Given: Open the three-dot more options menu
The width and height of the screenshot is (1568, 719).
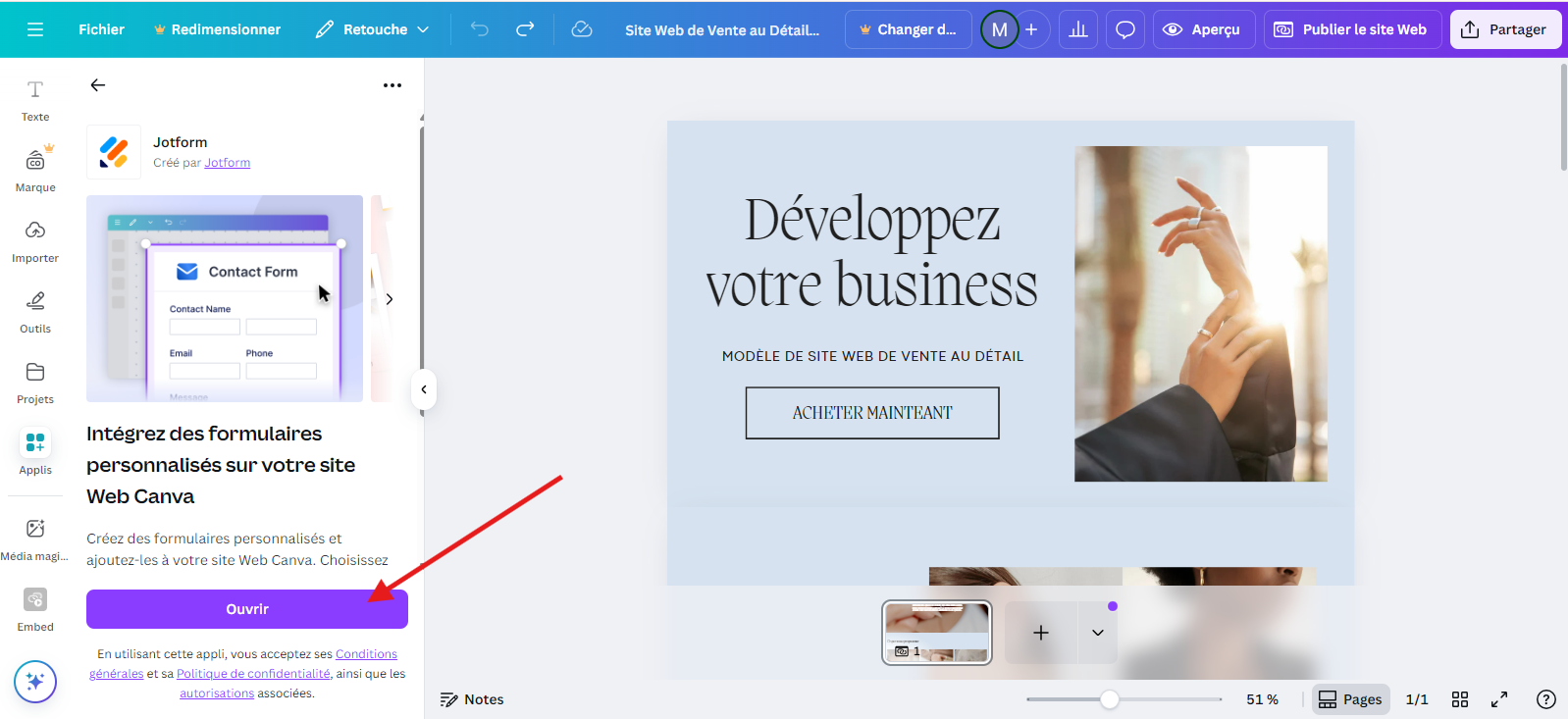Looking at the screenshot, I should pos(392,85).
